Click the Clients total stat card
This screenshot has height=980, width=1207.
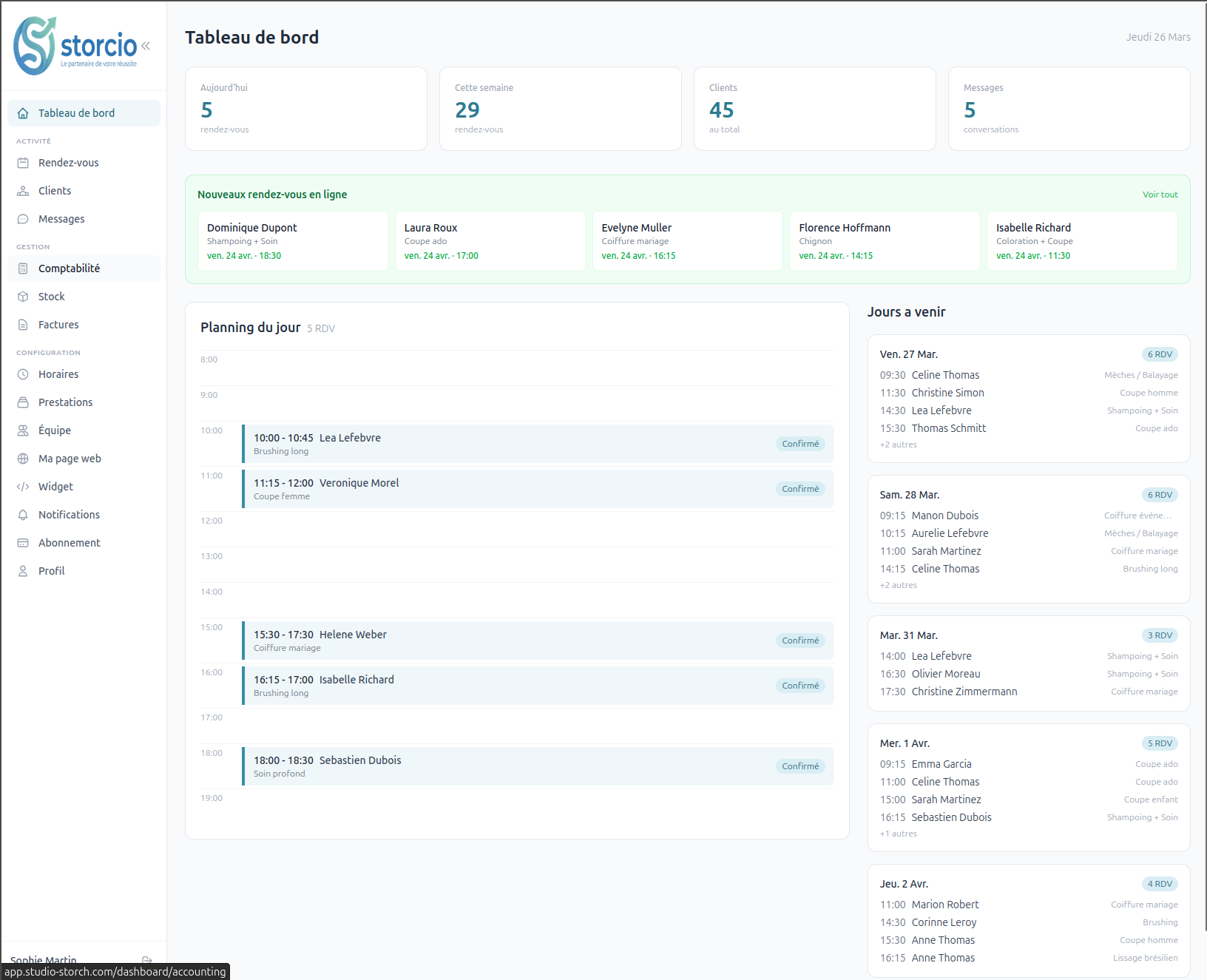coord(814,109)
